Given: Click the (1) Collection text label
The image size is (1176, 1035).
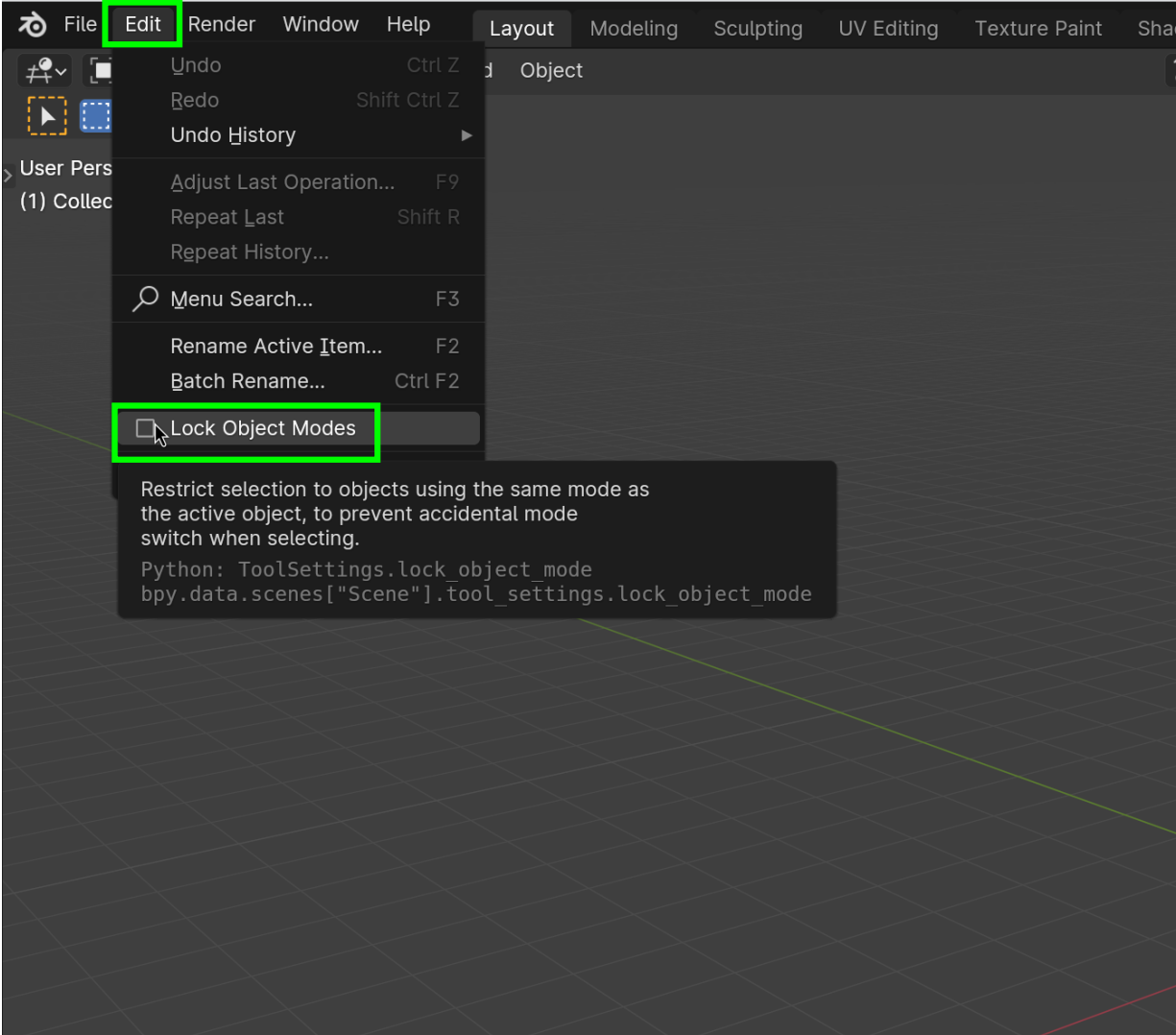Looking at the screenshot, I should (65, 202).
